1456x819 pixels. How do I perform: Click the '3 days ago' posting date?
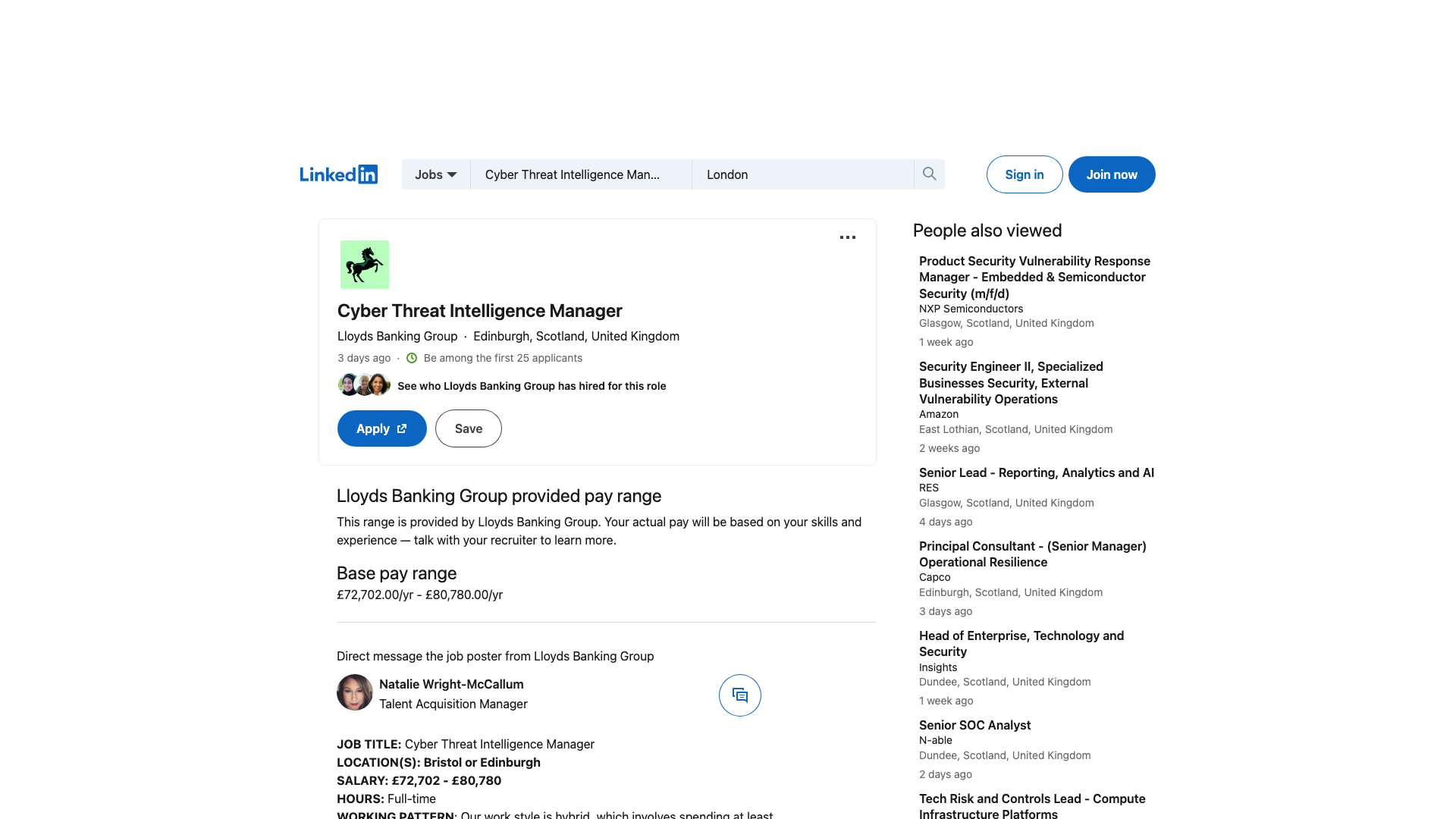(364, 358)
